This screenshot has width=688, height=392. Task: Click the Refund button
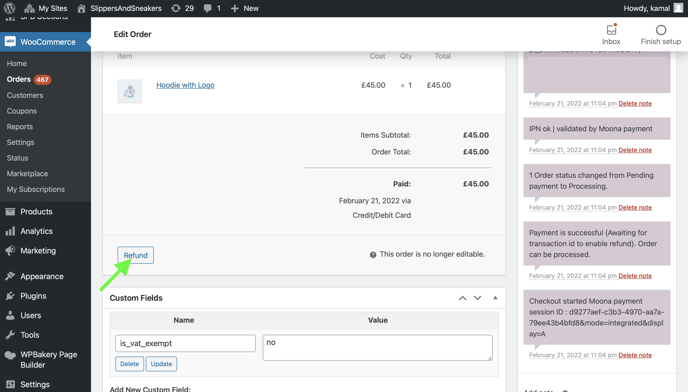click(x=135, y=255)
